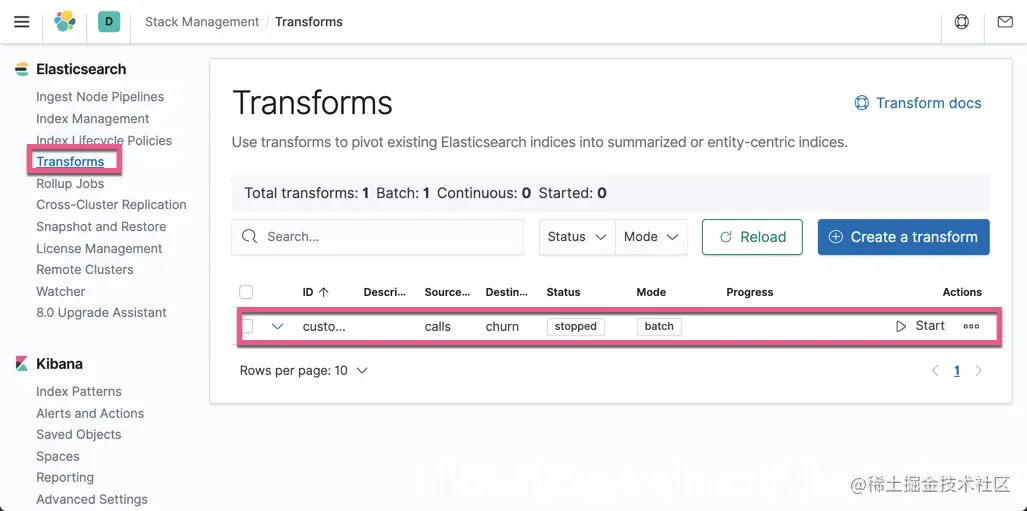Go to Index Management in sidebar
This screenshot has height=511, width=1027.
click(93, 118)
